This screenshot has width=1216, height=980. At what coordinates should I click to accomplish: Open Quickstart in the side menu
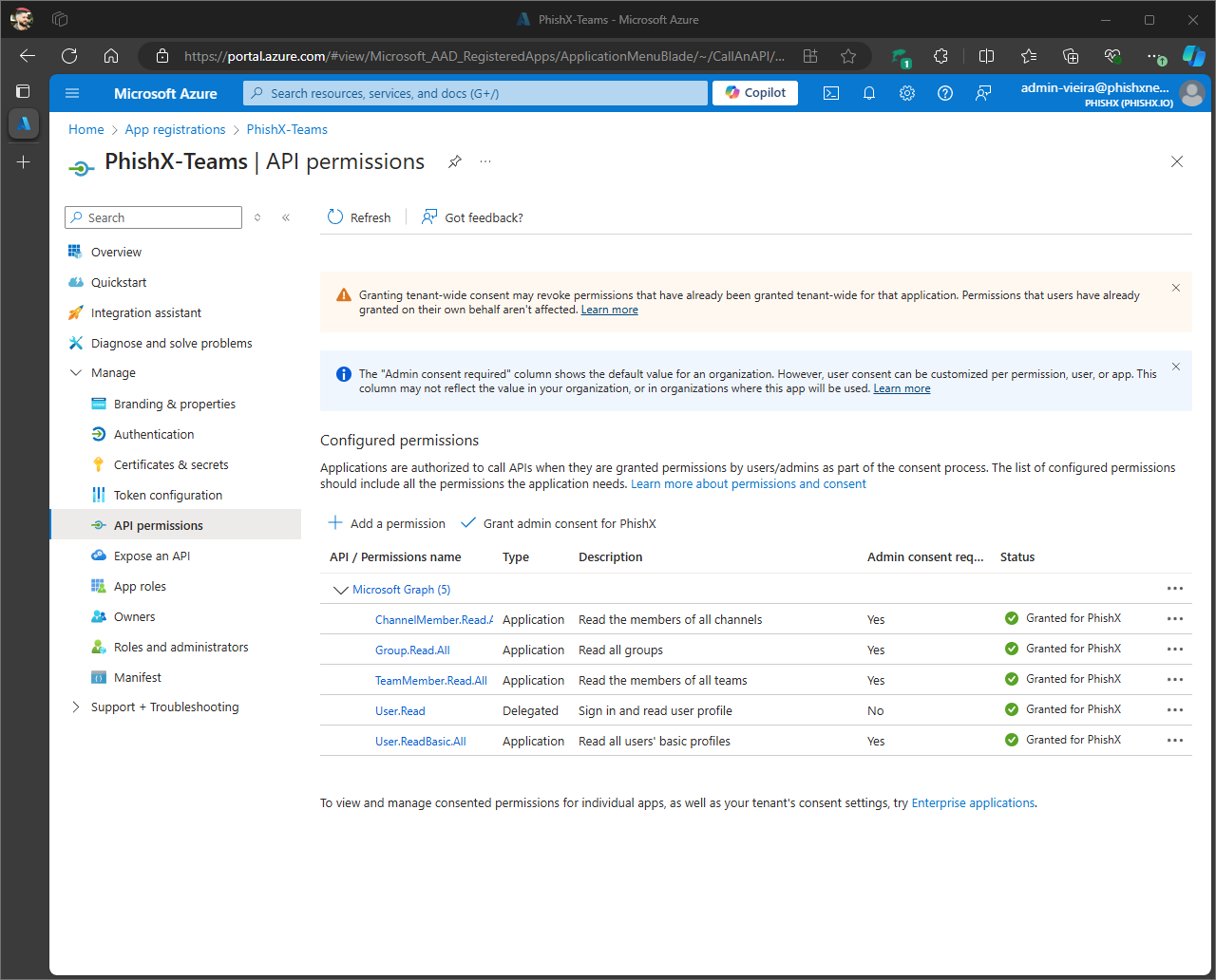click(x=119, y=282)
